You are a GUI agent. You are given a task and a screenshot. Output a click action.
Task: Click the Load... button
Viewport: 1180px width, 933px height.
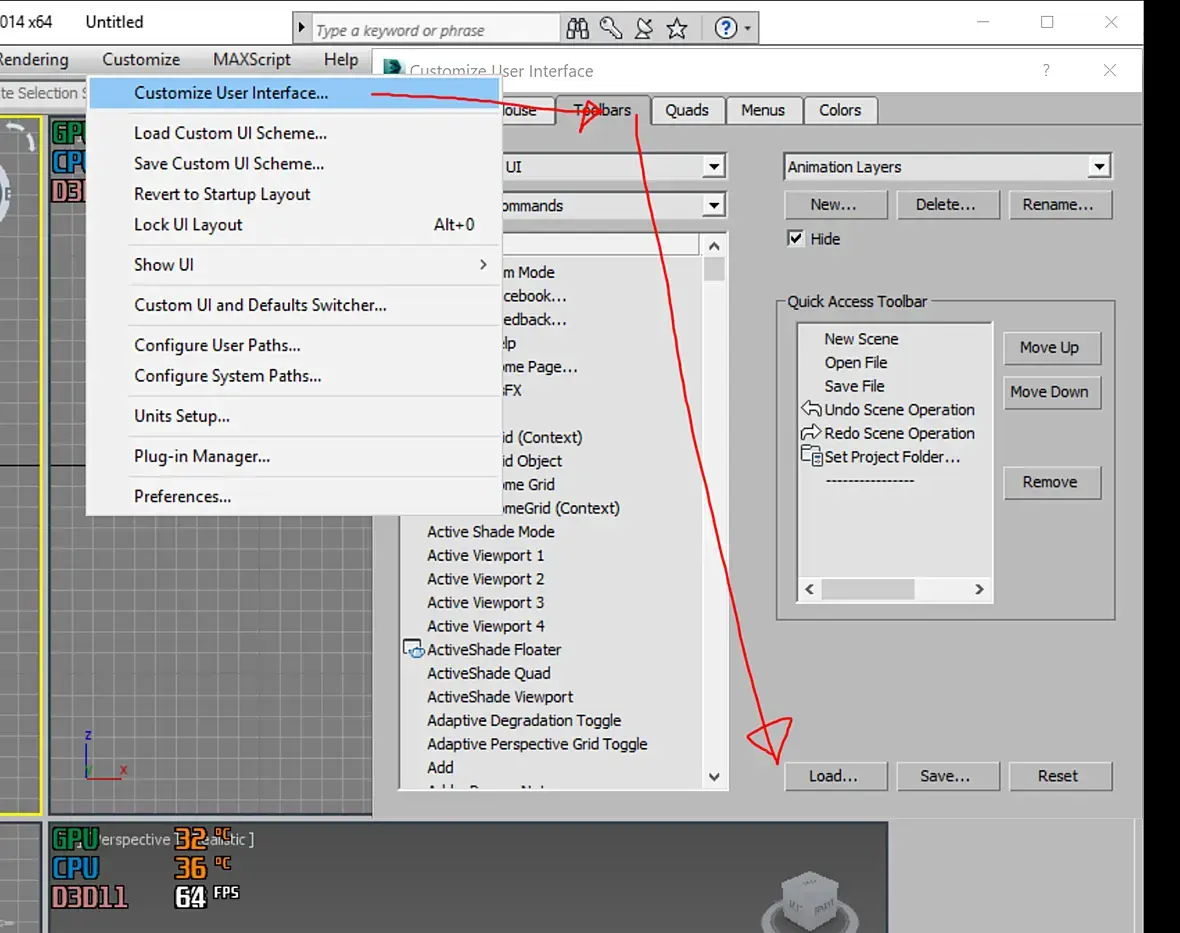pos(835,776)
